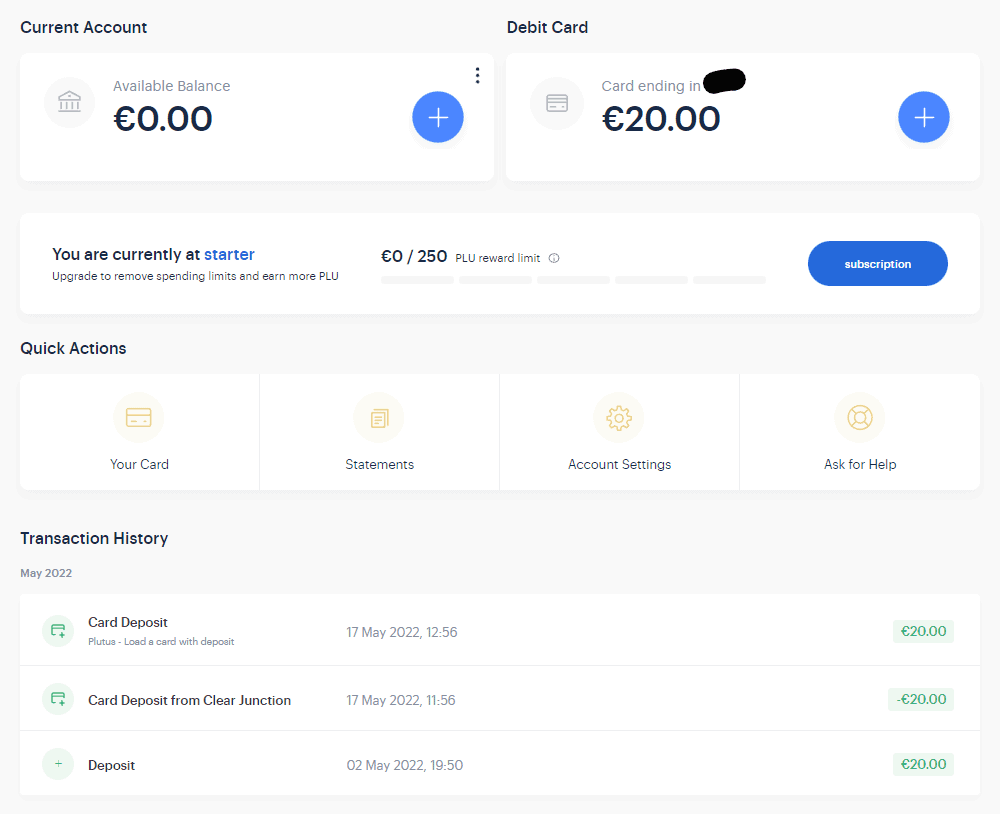Open the three-dot menu on Current Account

[477, 75]
